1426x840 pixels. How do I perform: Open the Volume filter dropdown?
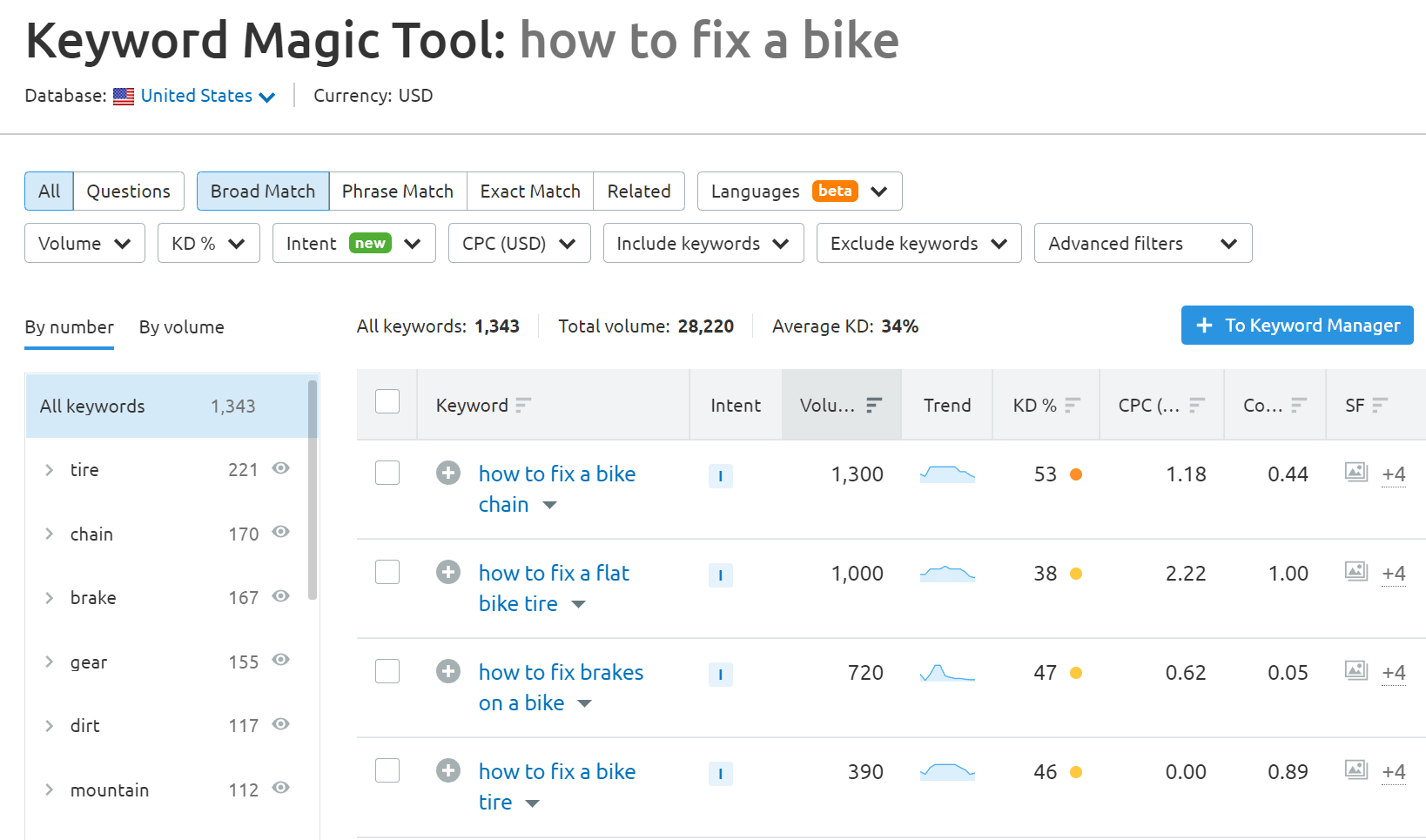(x=84, y=243)
